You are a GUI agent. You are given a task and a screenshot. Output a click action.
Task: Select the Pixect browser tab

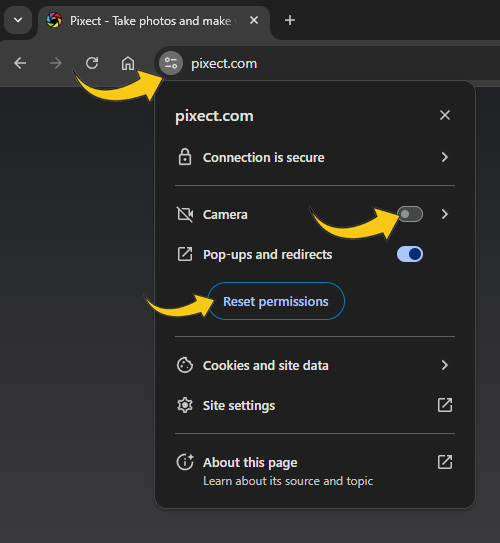point(153,21)
